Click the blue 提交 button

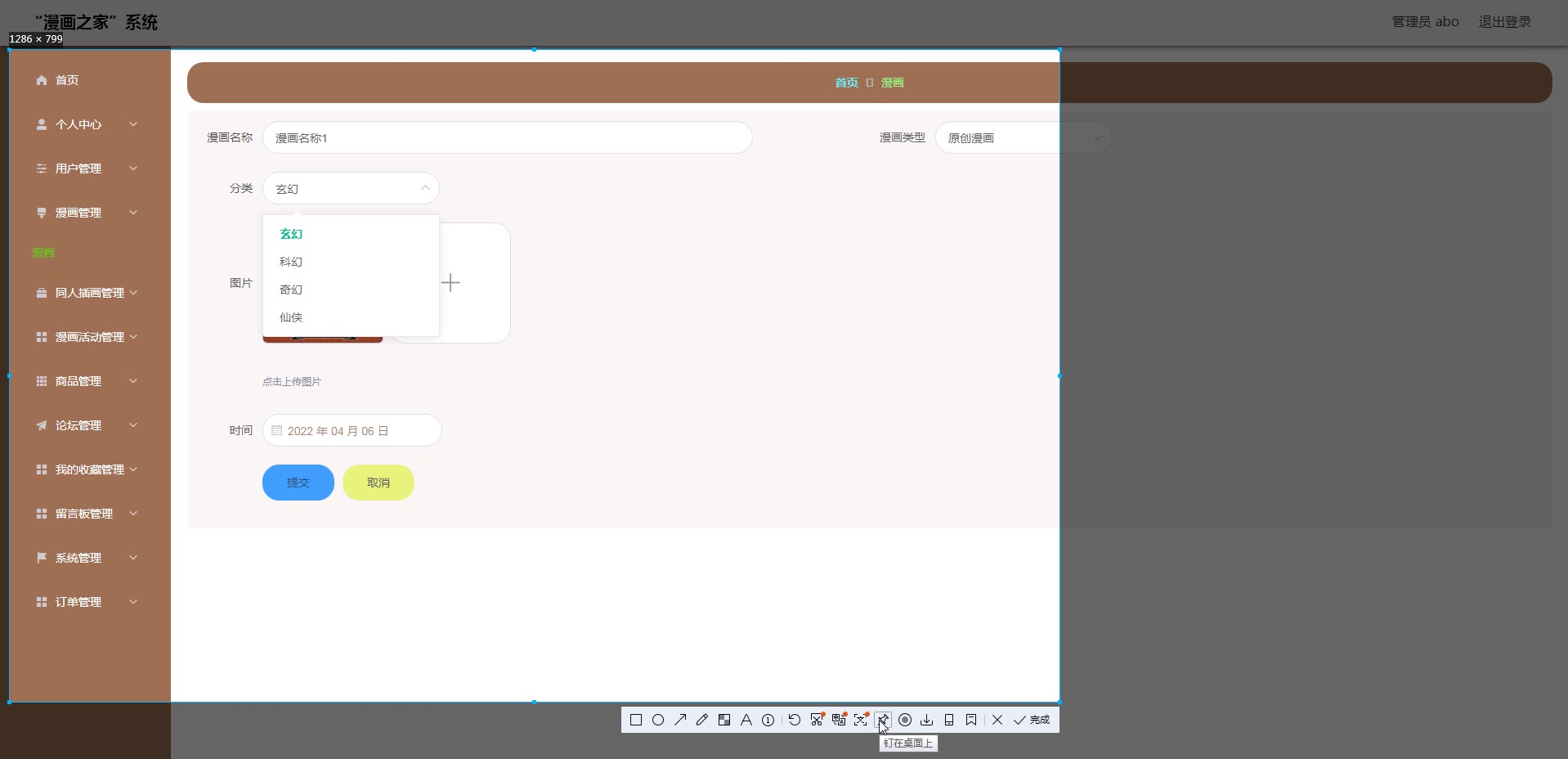pyautogui.click(x=298, y=483)
